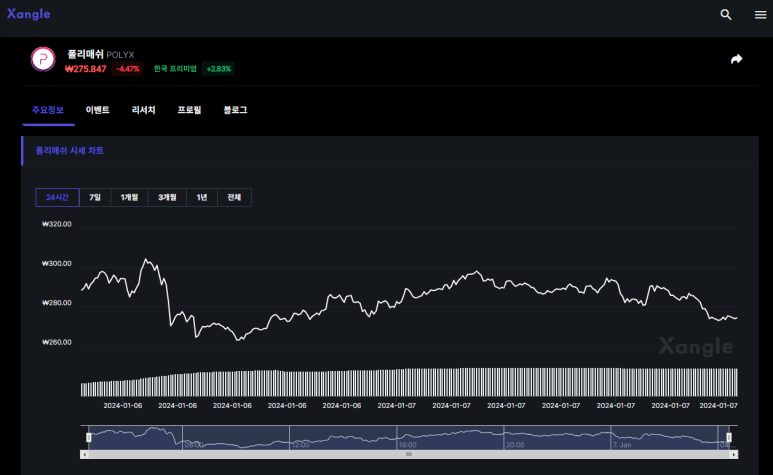Viewport: 773px width, 475px height.
Task: Click the POLYX coin logo
Action: (x=43, y=59)
